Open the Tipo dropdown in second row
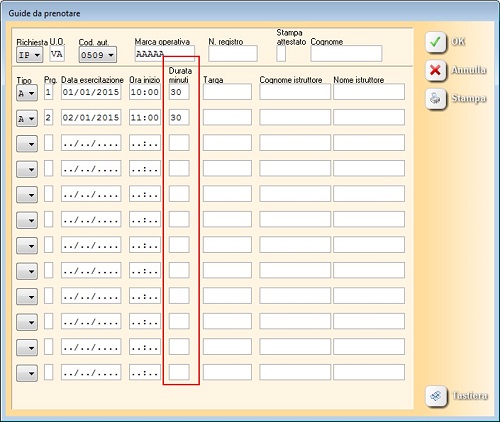The width and height of the screenshot is (500, 422). coord(27,118)
